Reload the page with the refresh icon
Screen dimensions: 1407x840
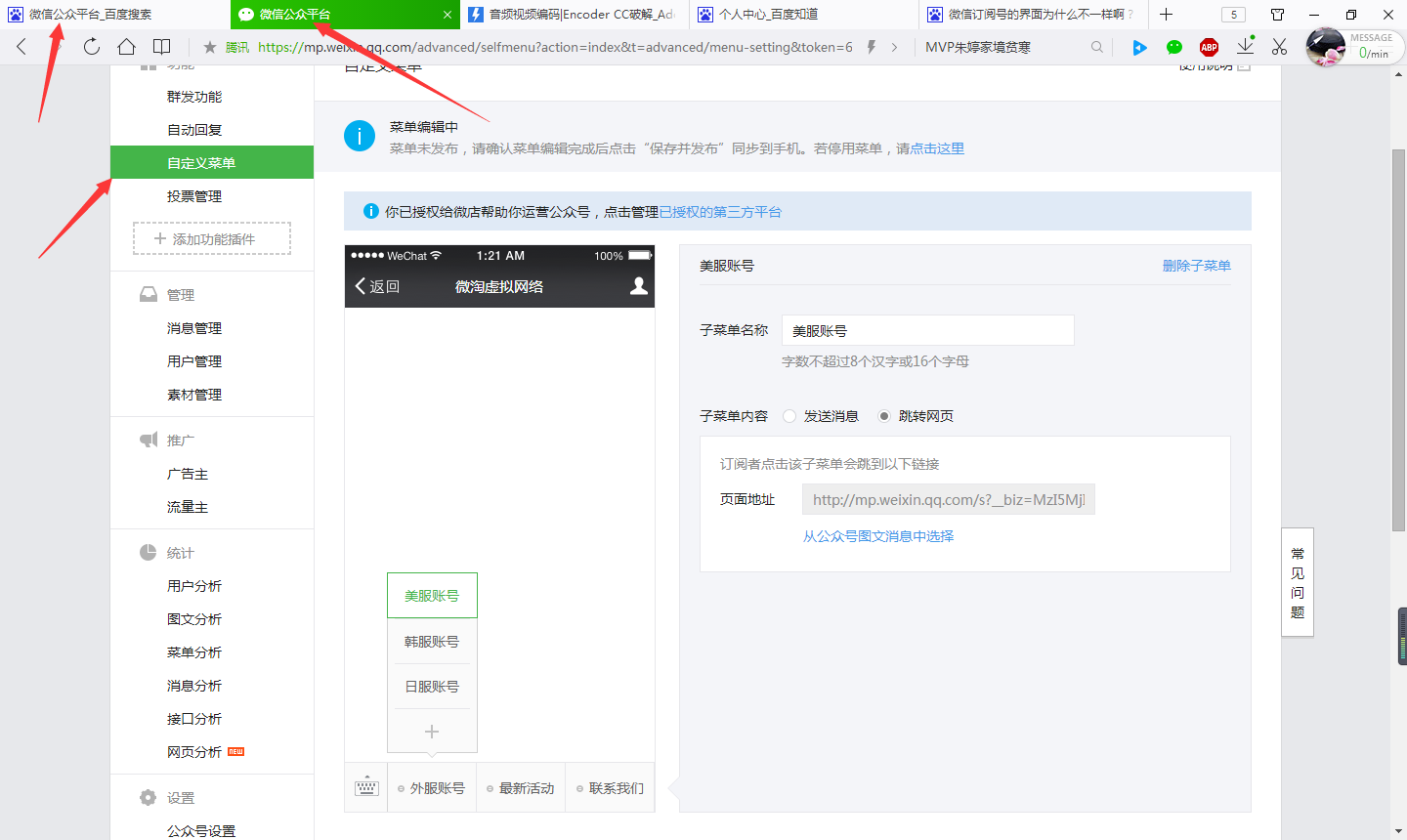click(92, 46)
